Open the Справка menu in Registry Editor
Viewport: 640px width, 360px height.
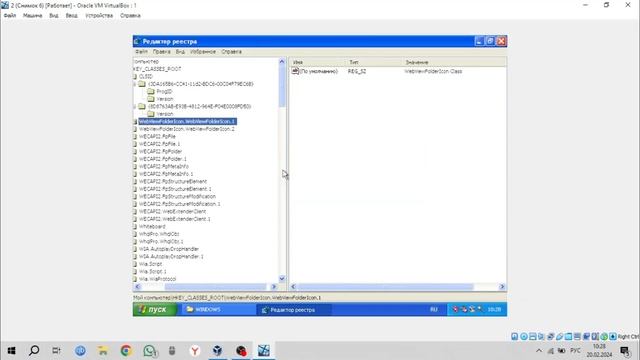click(x=231, y=52)
